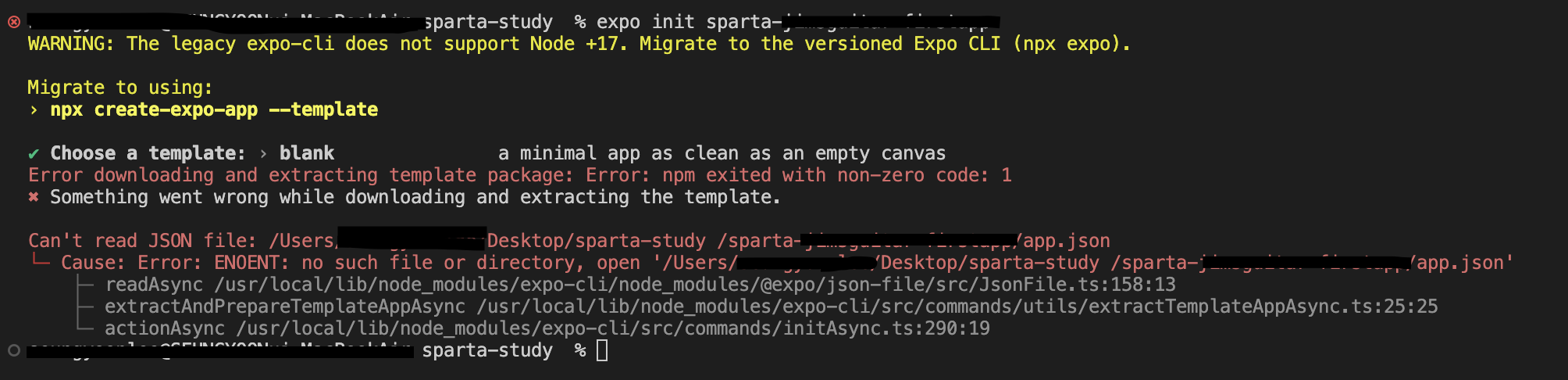
Task: Click the chevron before the blank template
Action: point(263,153)
